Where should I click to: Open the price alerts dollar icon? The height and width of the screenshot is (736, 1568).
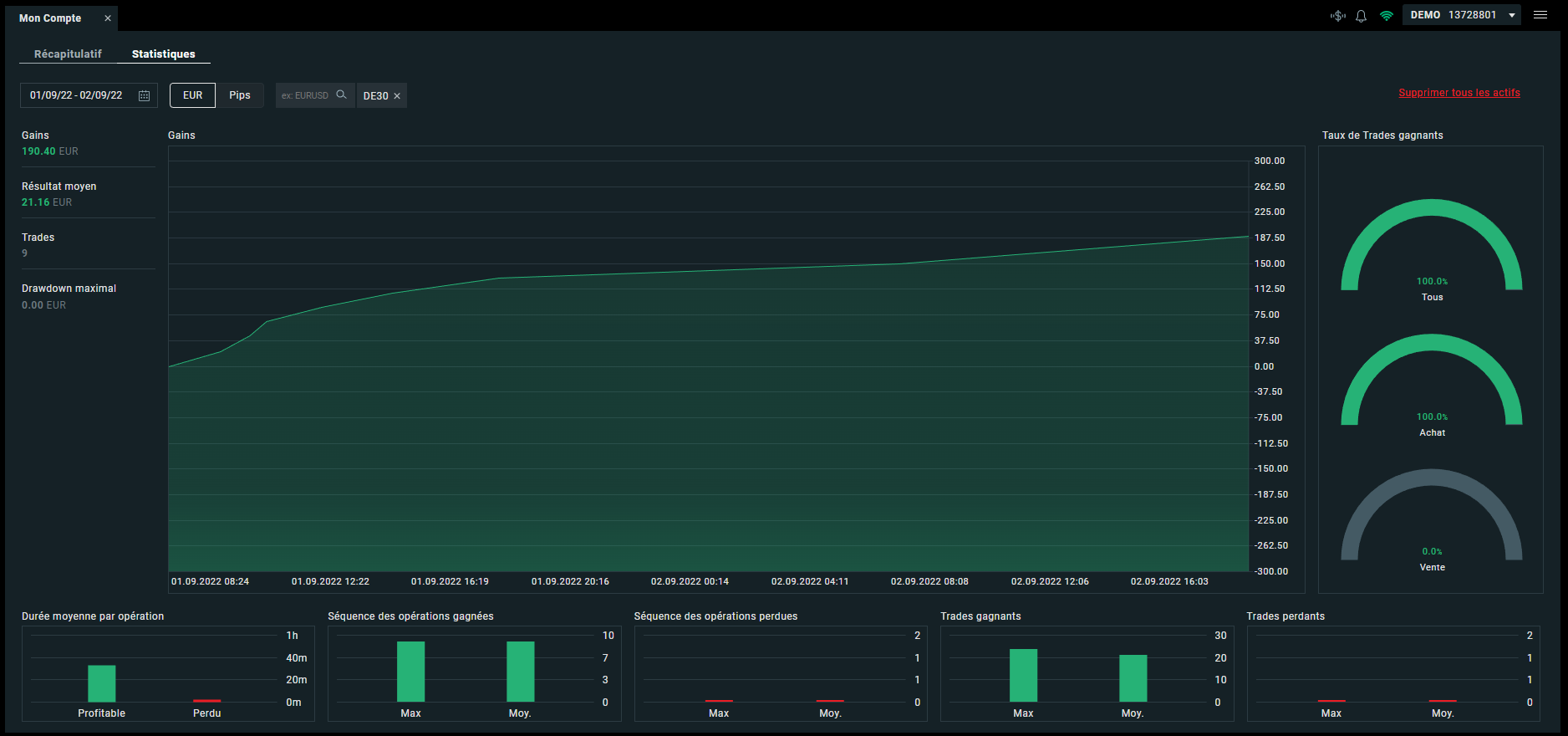point(1338,16)
